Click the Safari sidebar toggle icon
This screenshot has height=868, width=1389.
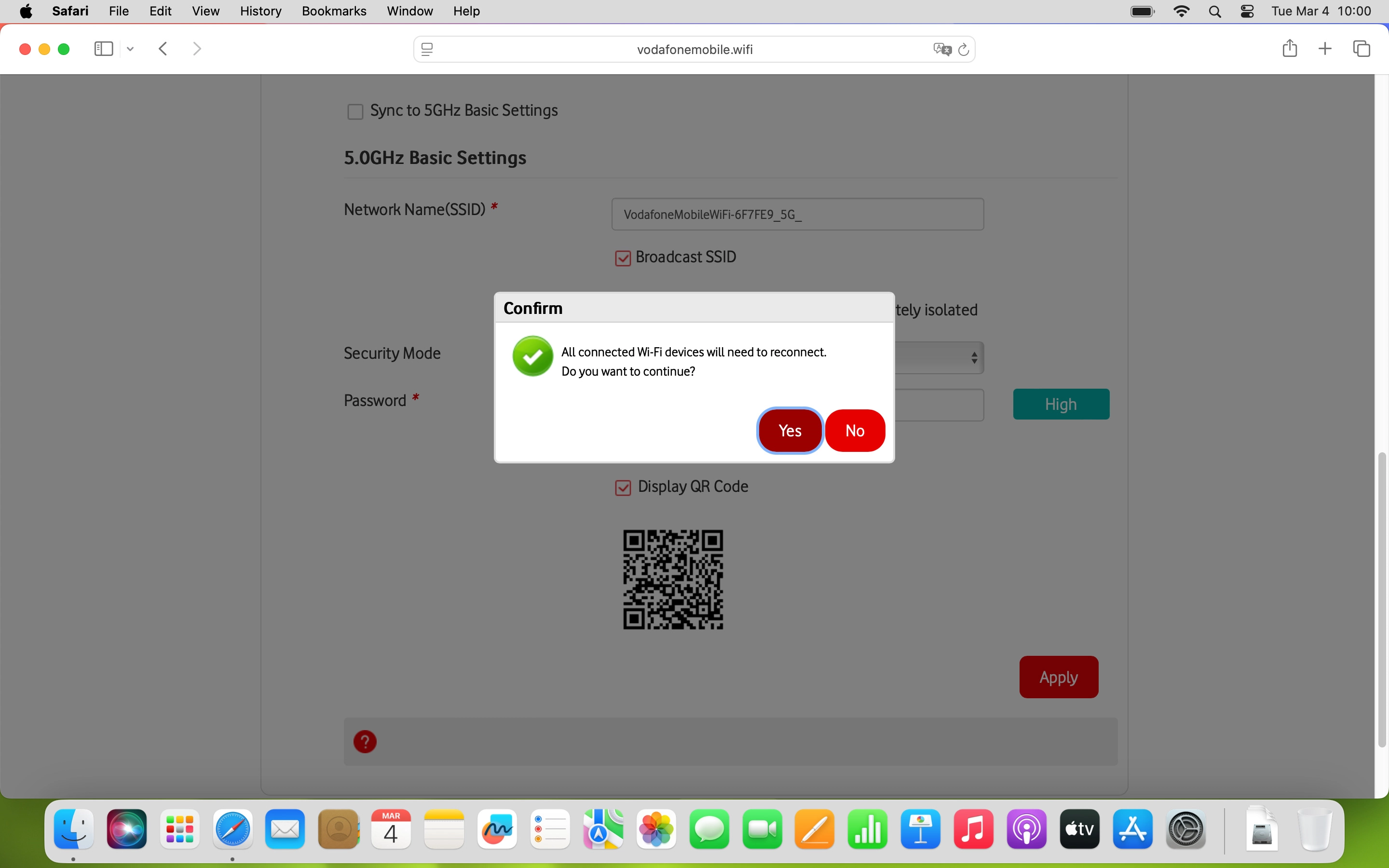103,49
